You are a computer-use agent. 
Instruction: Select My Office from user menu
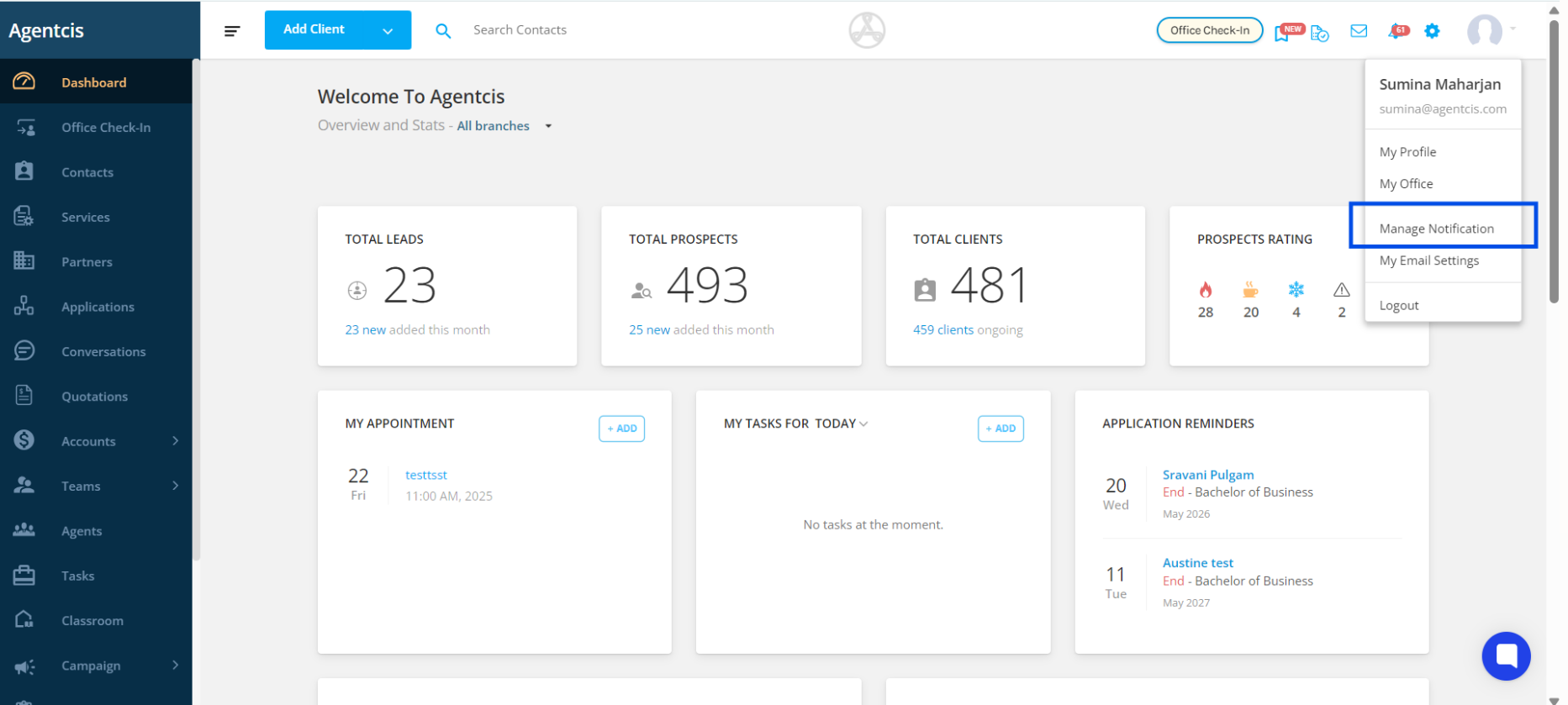click(1406, 184)
